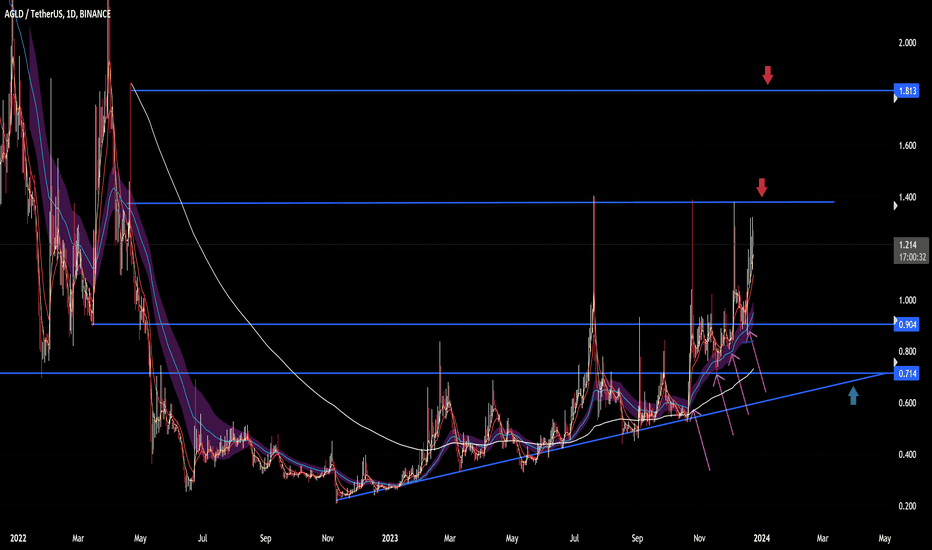This screenshot has height=550, width=932.
Task: Select the horizontal resistance line at 1.813
Action: pyautogui.click(x=511, y=90)
